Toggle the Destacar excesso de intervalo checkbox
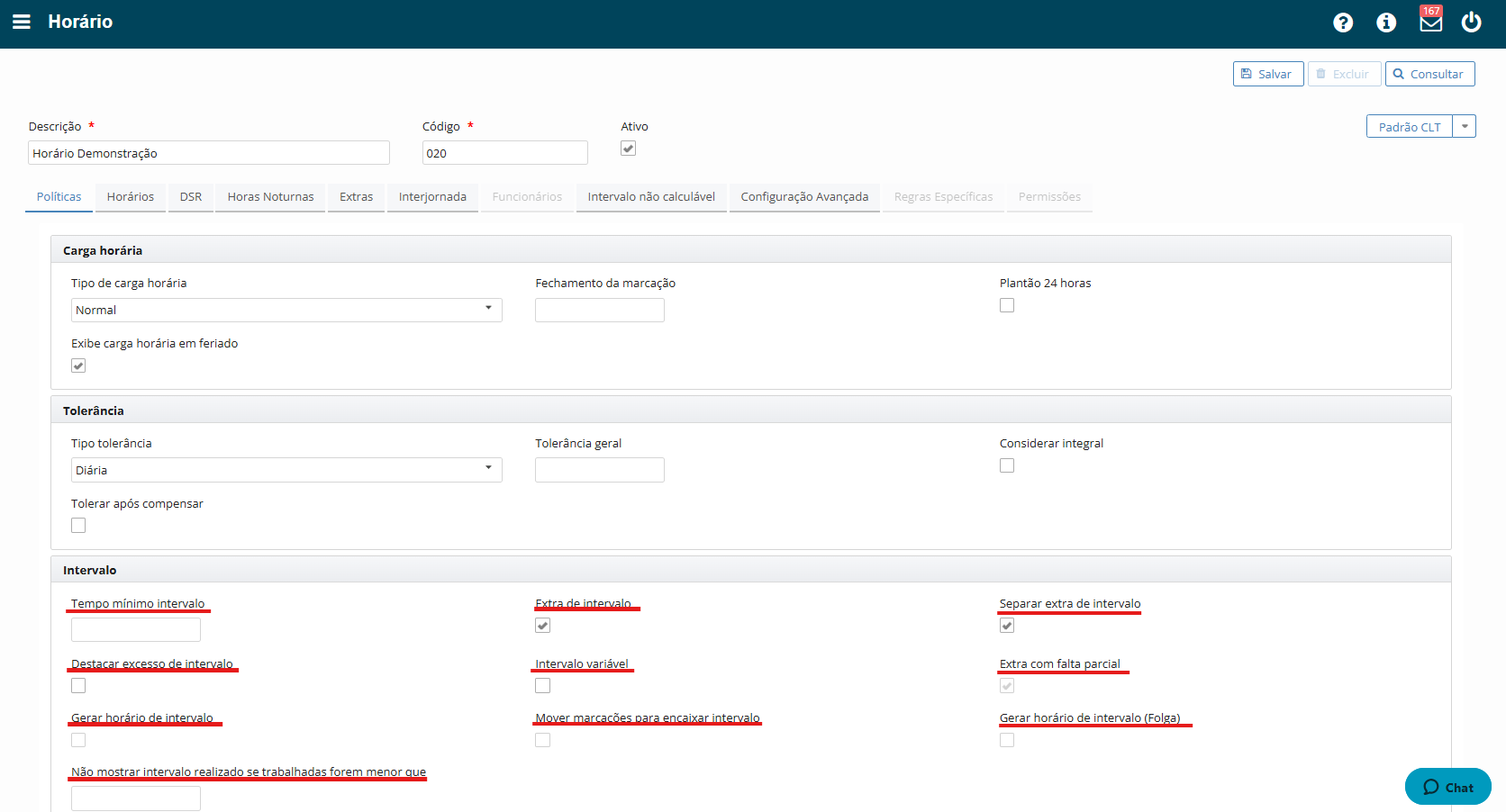Image resolution: width=1506 pixels, height=812 pixels. [78, 686]
